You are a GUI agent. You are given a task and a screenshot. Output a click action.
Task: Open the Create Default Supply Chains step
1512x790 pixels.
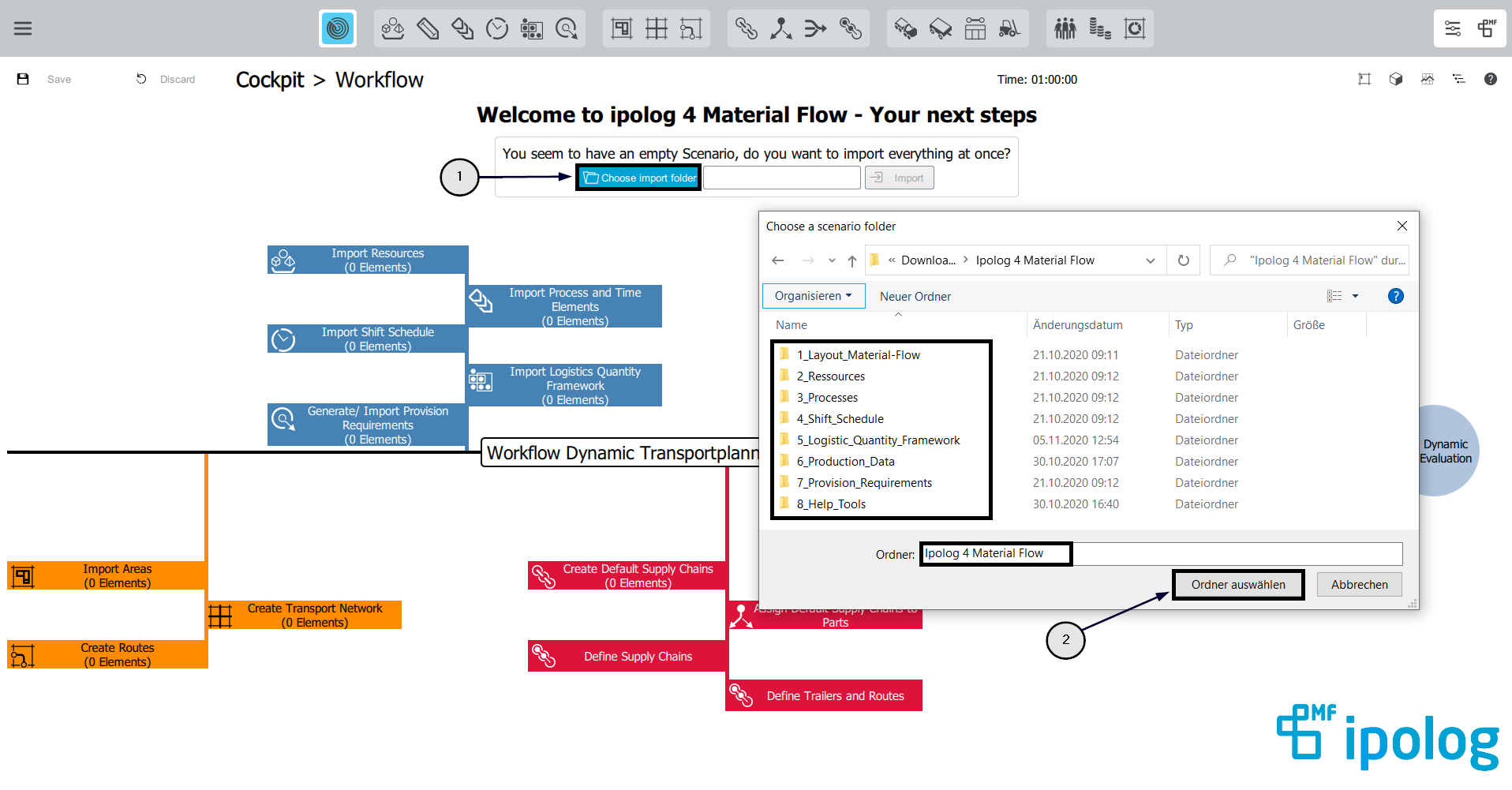627,575
